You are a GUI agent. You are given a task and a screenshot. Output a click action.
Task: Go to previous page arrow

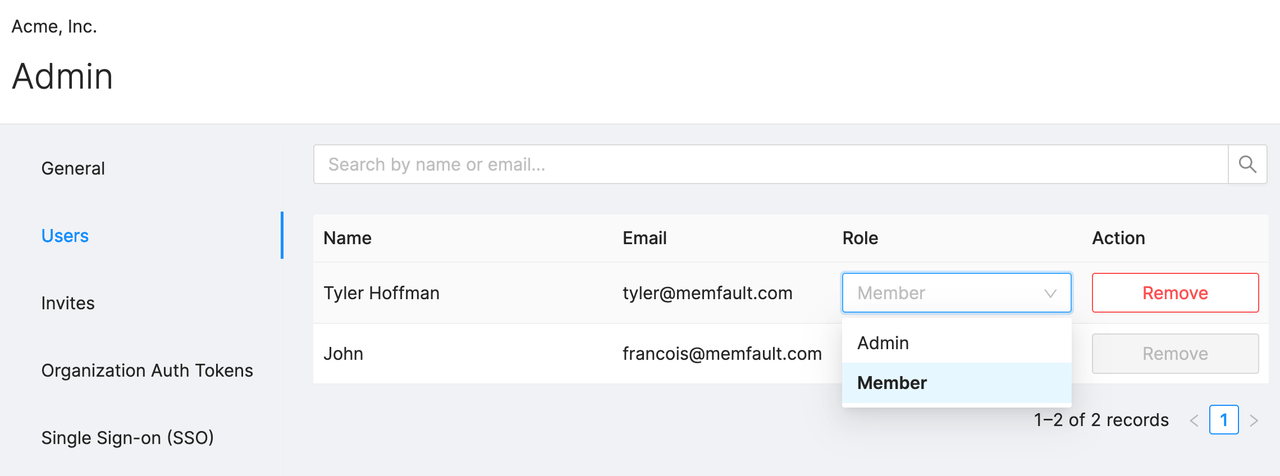point(1194,421)
